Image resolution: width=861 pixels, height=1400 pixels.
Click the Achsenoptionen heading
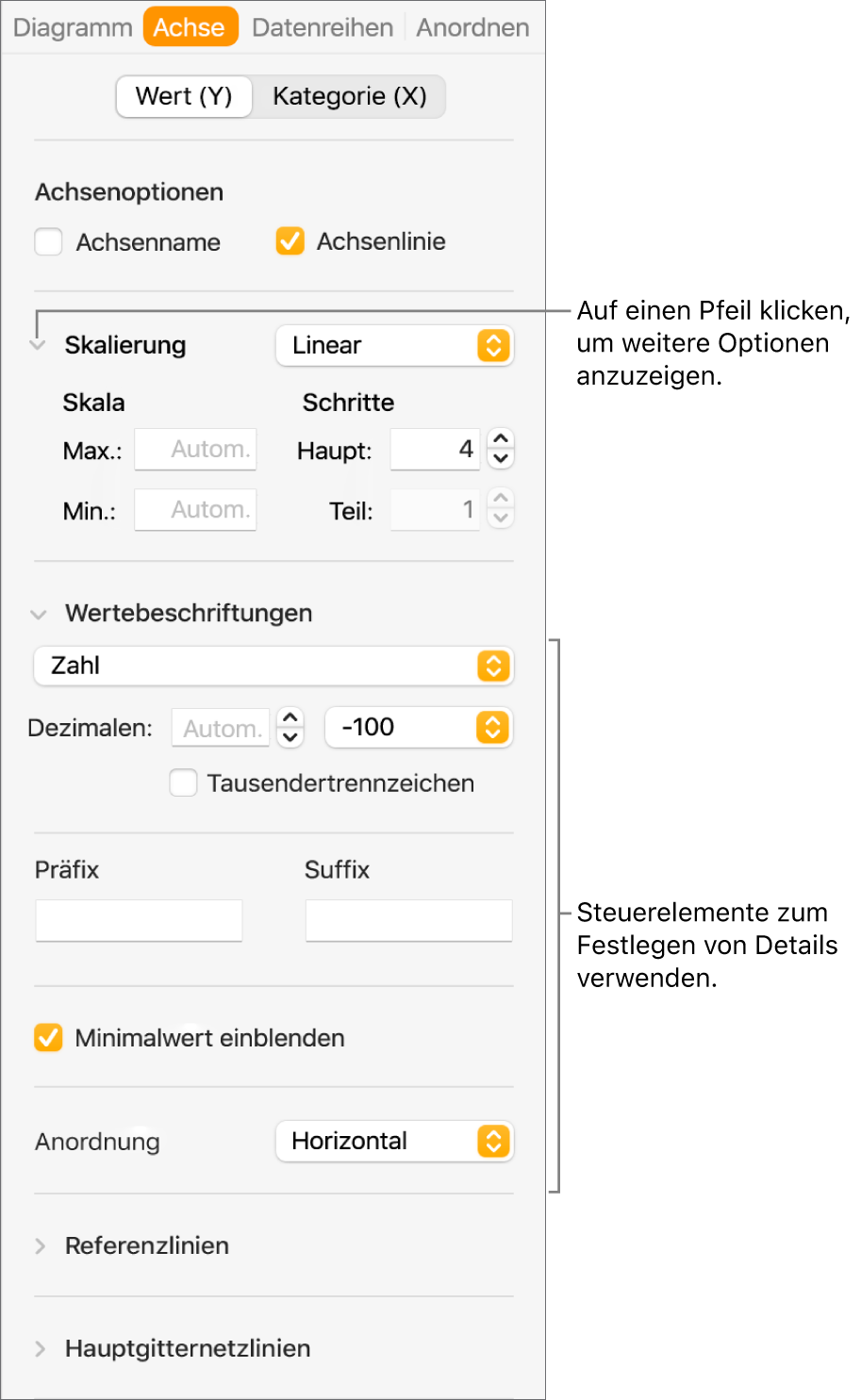point(129,192)
